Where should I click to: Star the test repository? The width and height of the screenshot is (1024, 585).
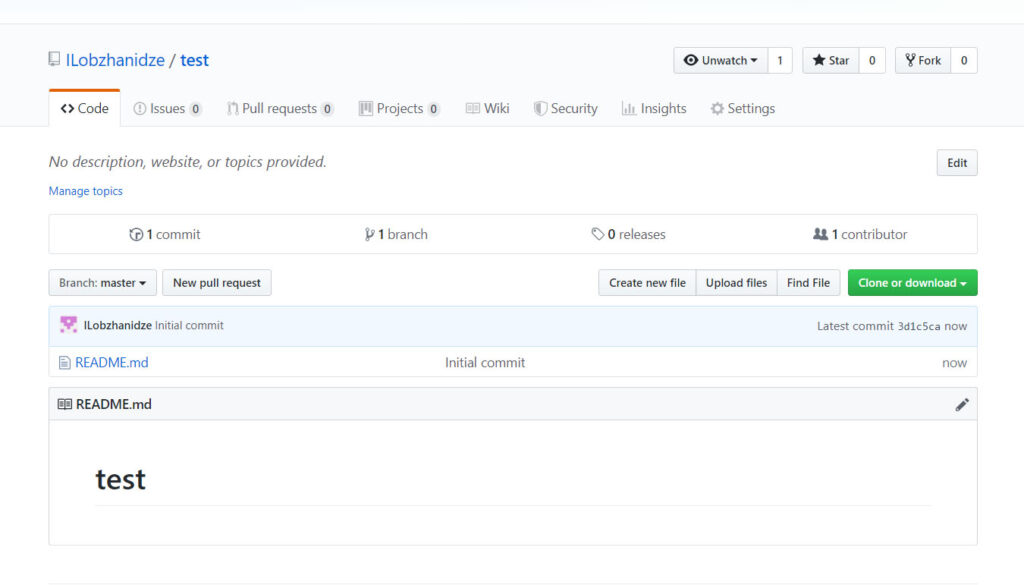pyautogui.click(x=830, y=61)
